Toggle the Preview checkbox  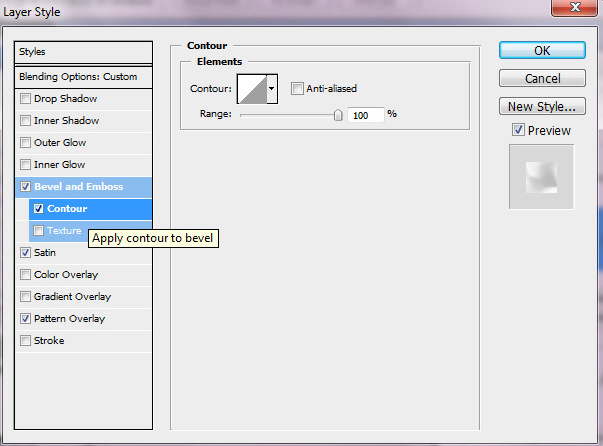pyautogui.click(x=517, y=130)
